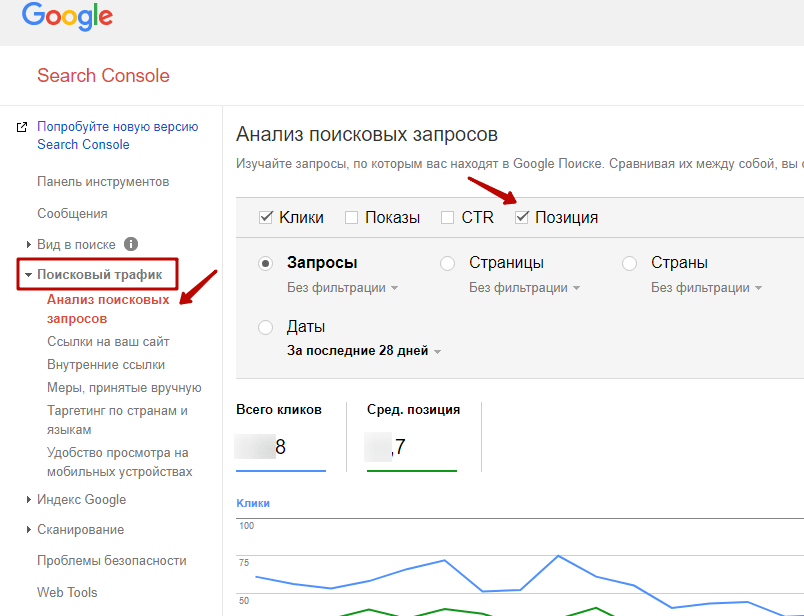This screenshot has width=804, height=616.
Task: Select the Страны radio button
Action: 630,264
